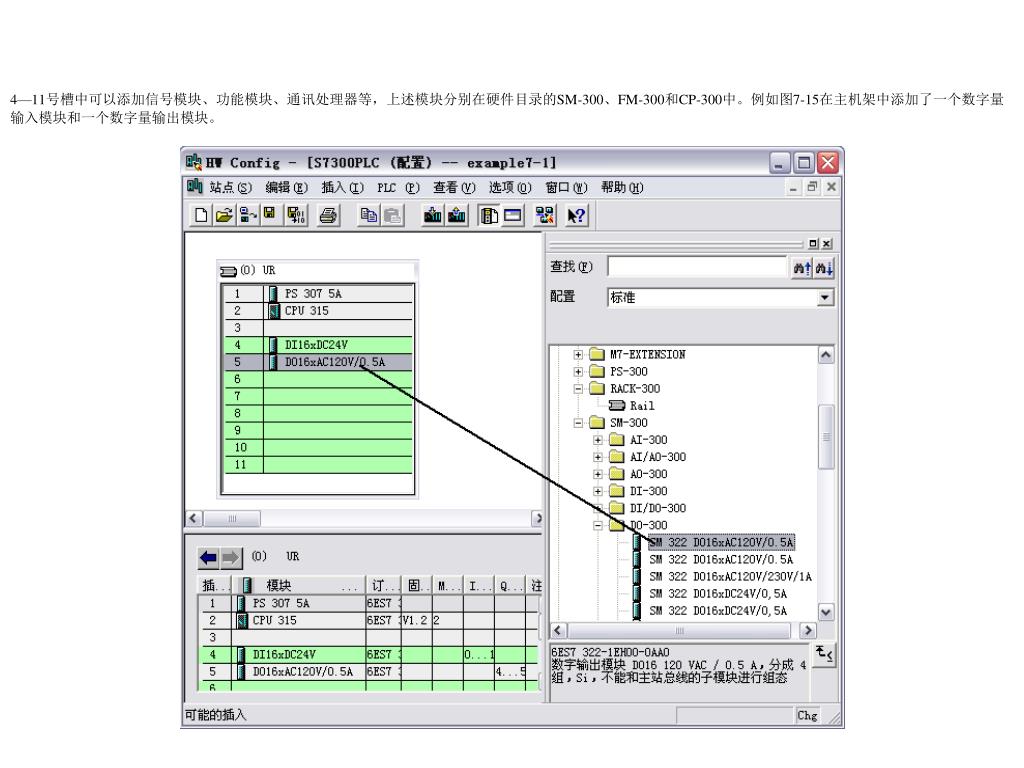Click the (0) UR rack header icon
1024x768 pixels.
click(229, 270)
